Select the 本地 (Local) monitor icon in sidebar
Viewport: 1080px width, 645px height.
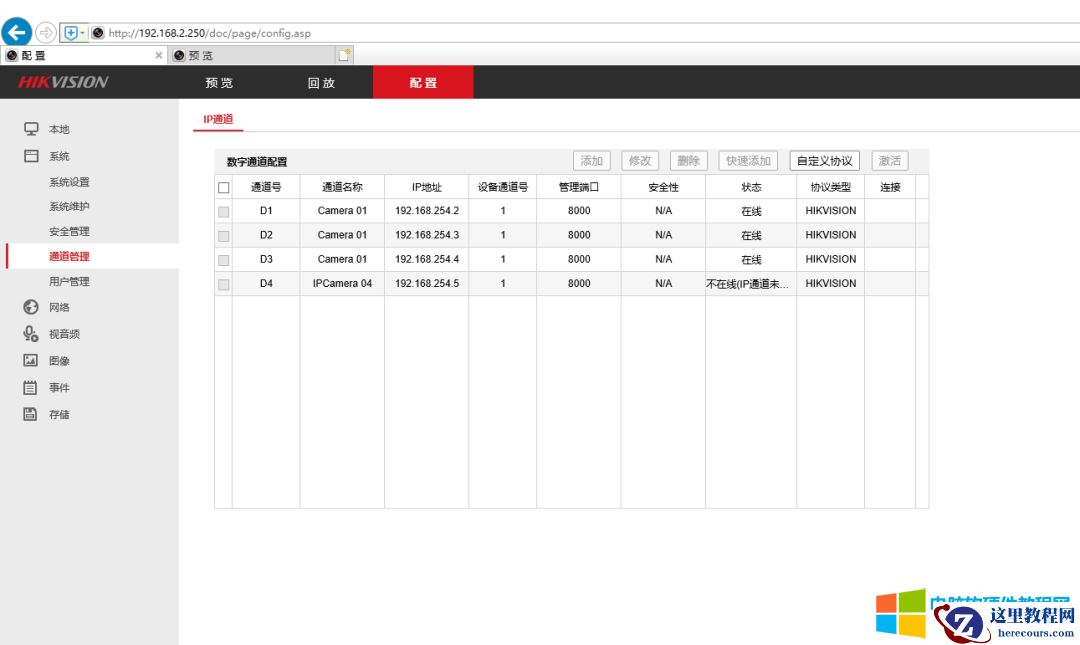click(x=31, y=129)
